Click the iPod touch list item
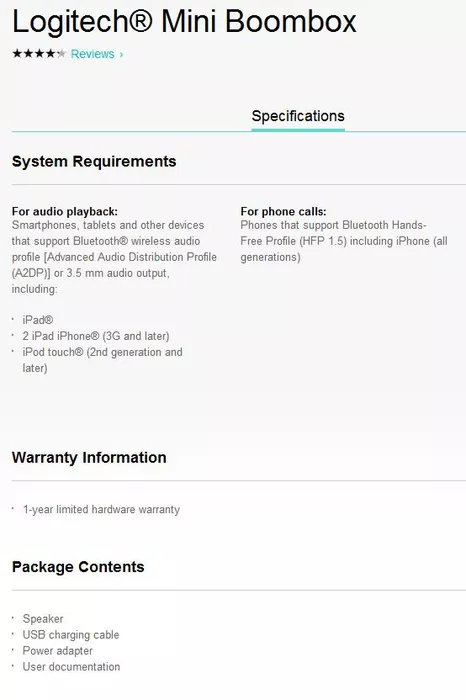Image resolution: width=466 pixels, height=700 pixels. click(103, 360)
